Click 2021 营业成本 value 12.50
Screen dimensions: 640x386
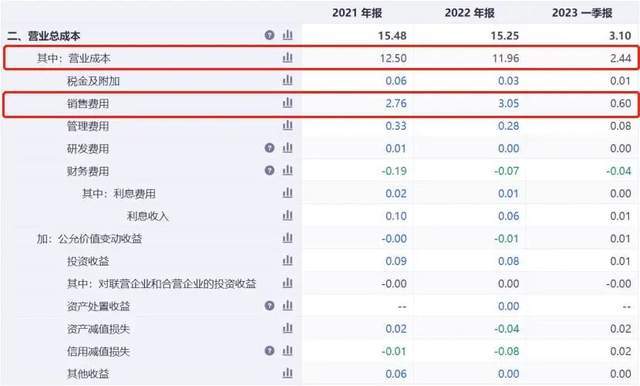point(393,58)
